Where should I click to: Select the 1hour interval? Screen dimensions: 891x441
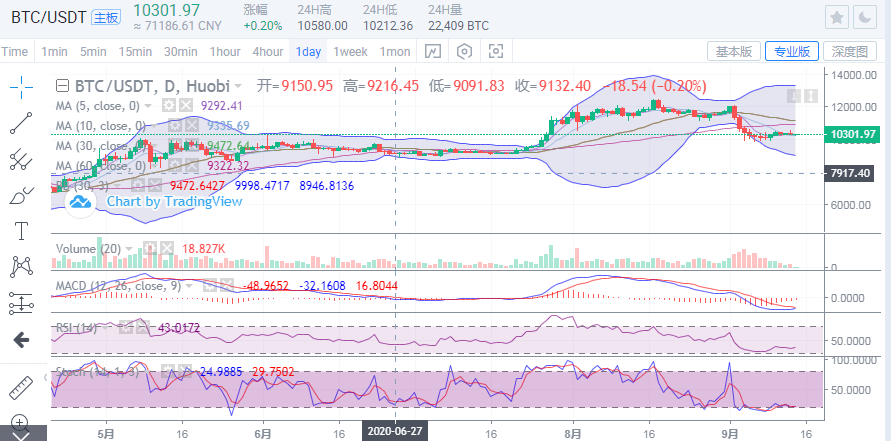pyautogui.click(x=225, y=52)
